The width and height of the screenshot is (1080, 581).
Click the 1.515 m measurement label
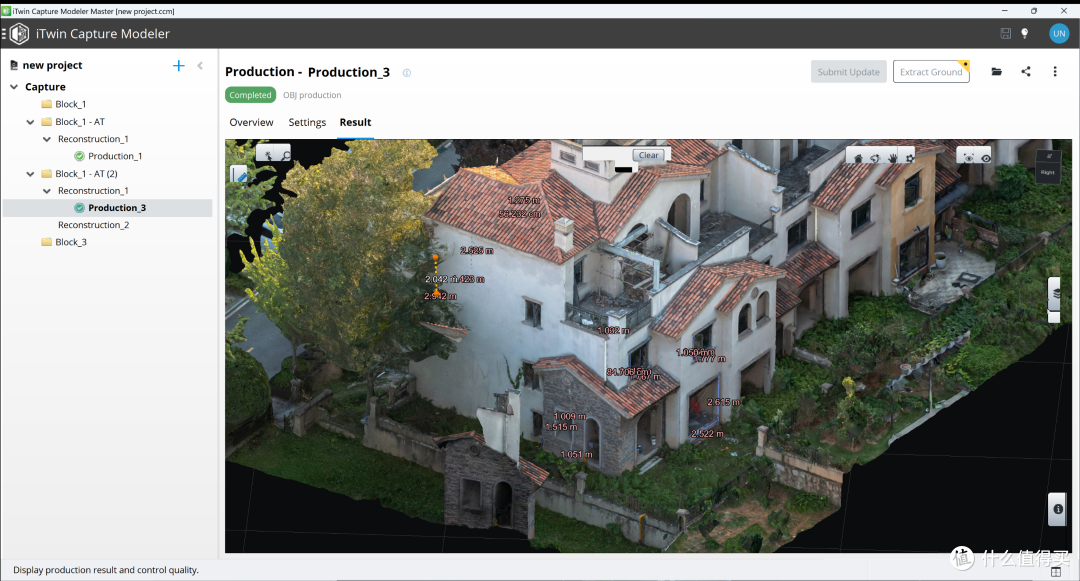click(561, 427)
